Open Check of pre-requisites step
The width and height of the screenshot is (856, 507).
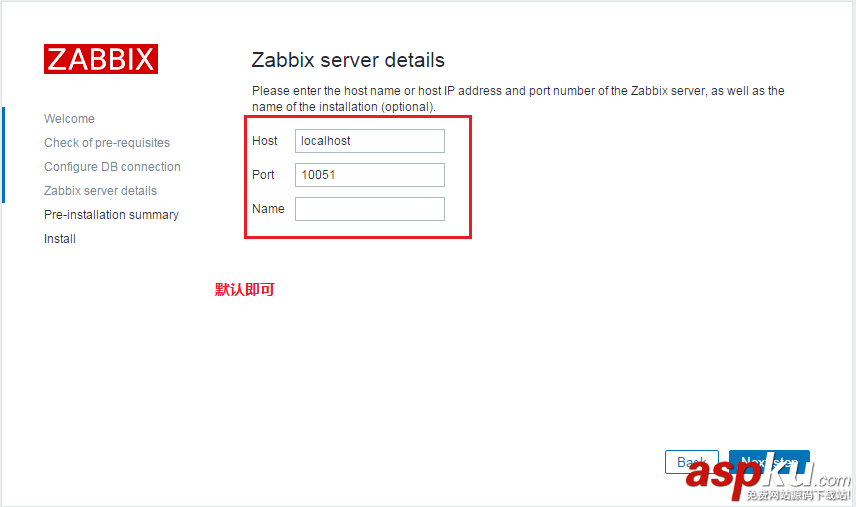[x=107, y=143]
